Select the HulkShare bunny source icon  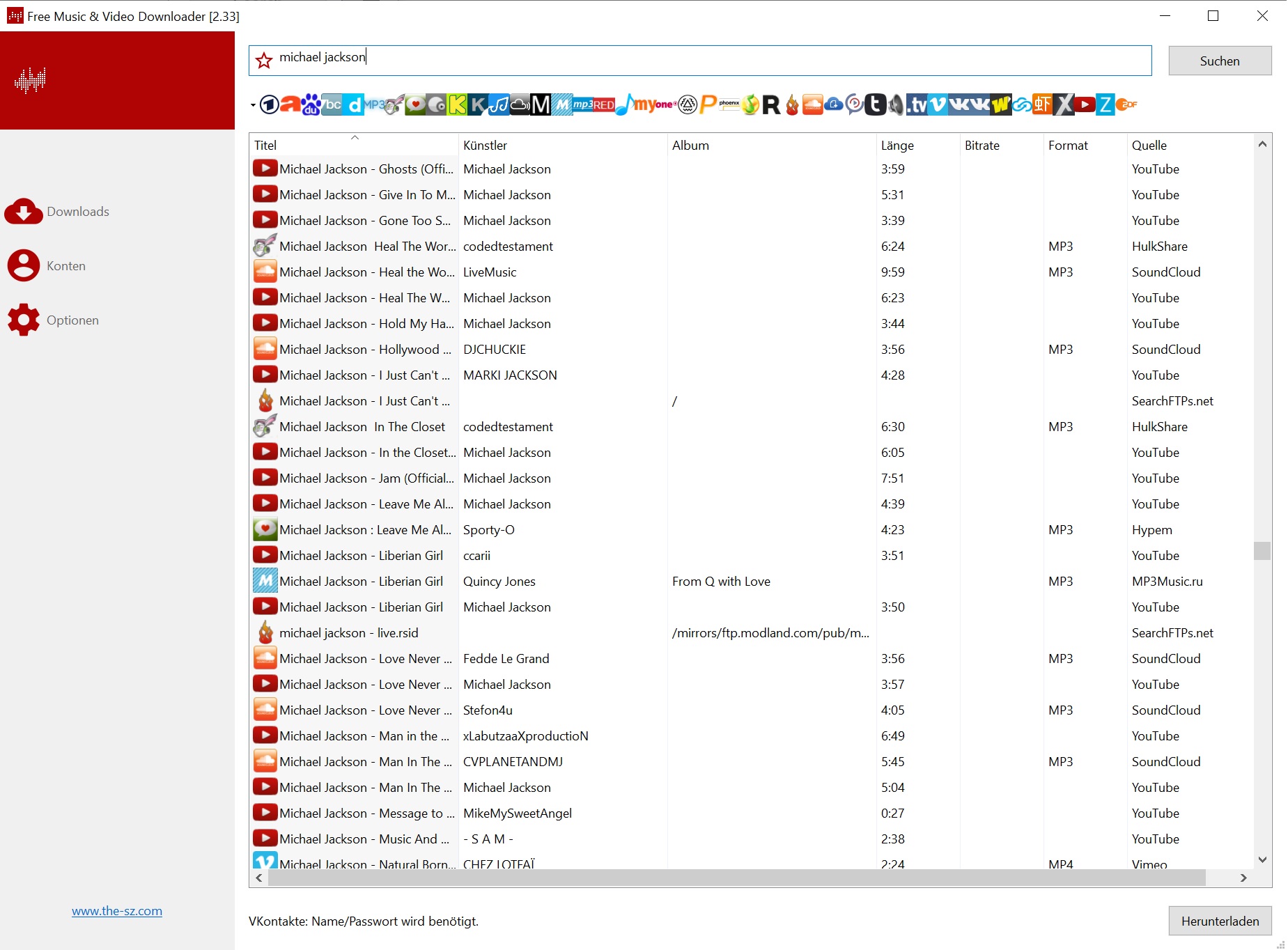click(x=394, y=104)
